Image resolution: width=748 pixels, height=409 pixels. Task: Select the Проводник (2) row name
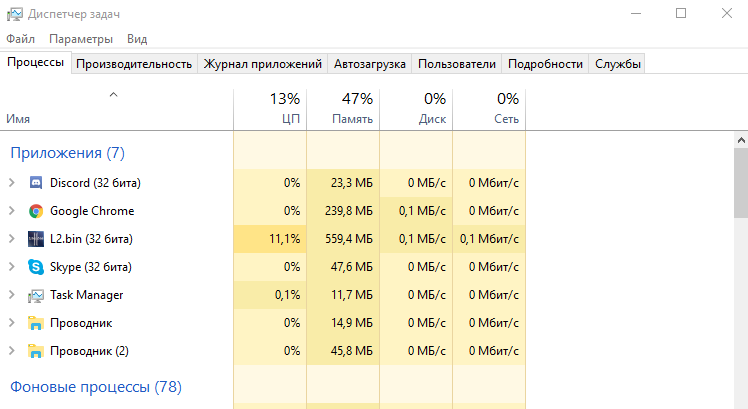tap(89, 351)
